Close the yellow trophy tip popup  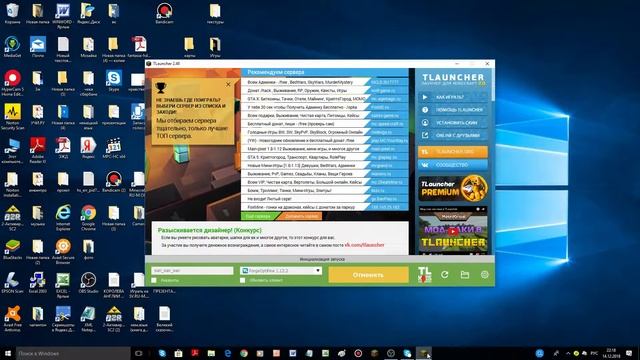(228, 84)
